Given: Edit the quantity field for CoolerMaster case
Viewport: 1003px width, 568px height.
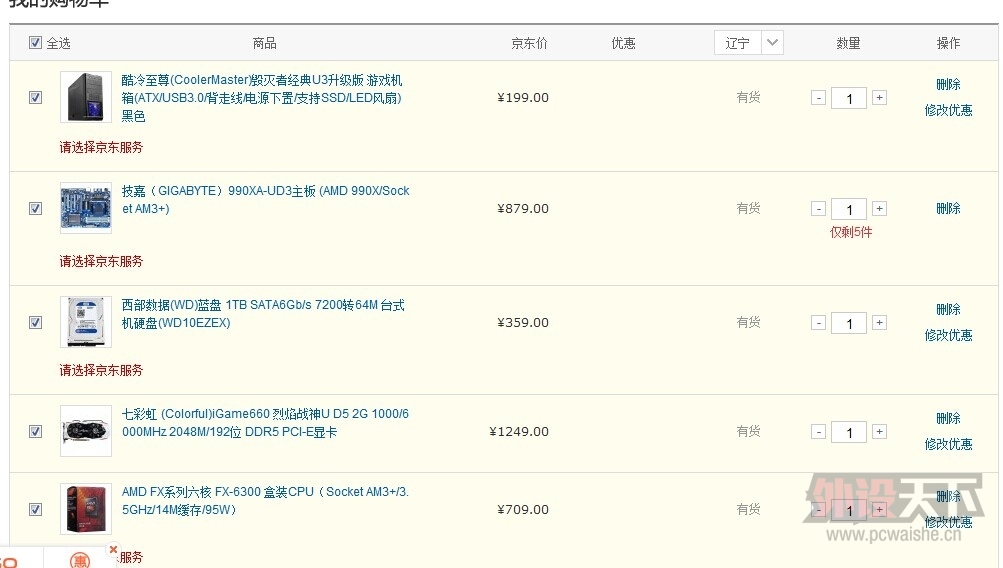Looking at the screenshot, I should (x=849, y=99).
